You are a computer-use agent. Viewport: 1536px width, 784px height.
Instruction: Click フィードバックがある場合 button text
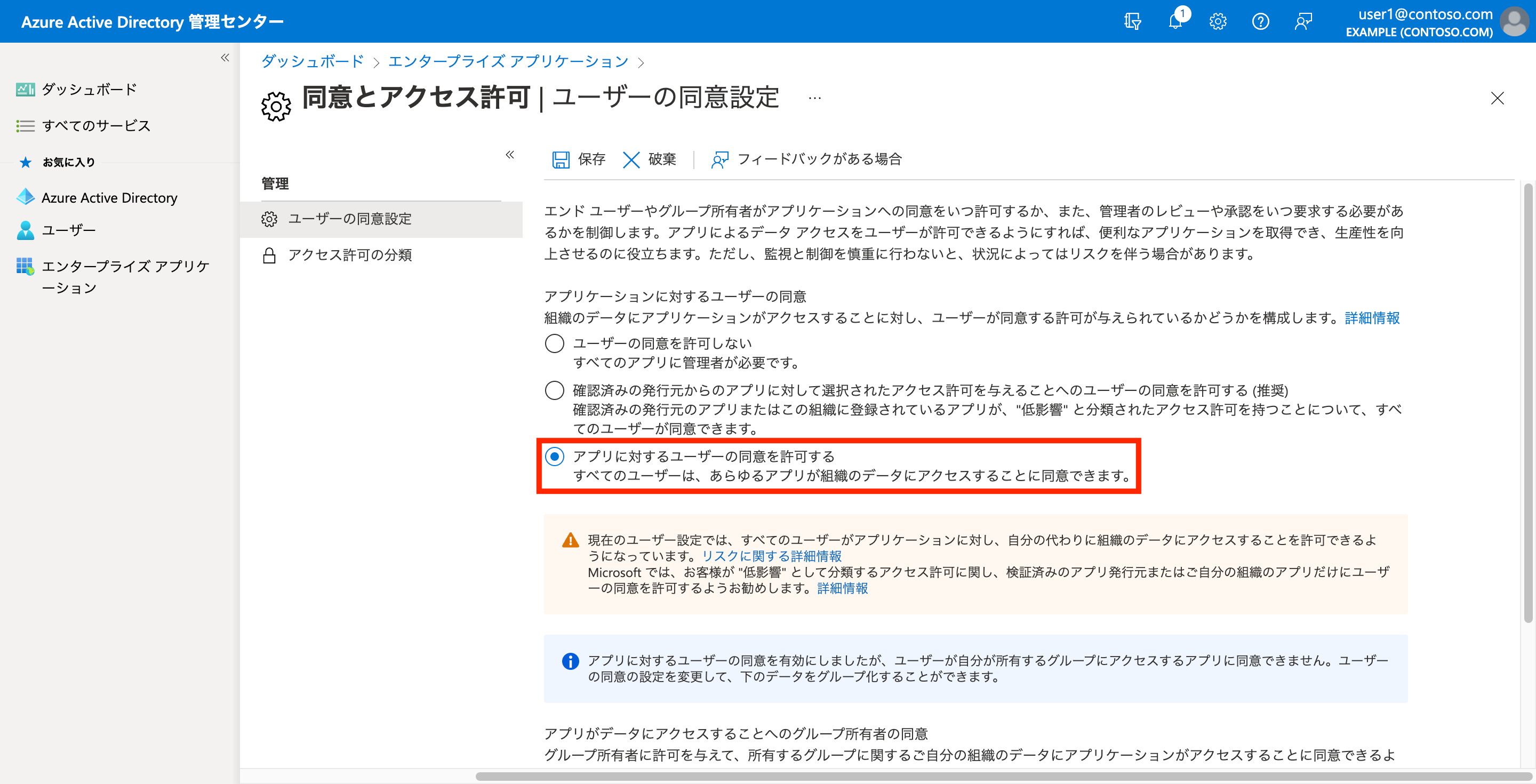[x=819, y=159]
